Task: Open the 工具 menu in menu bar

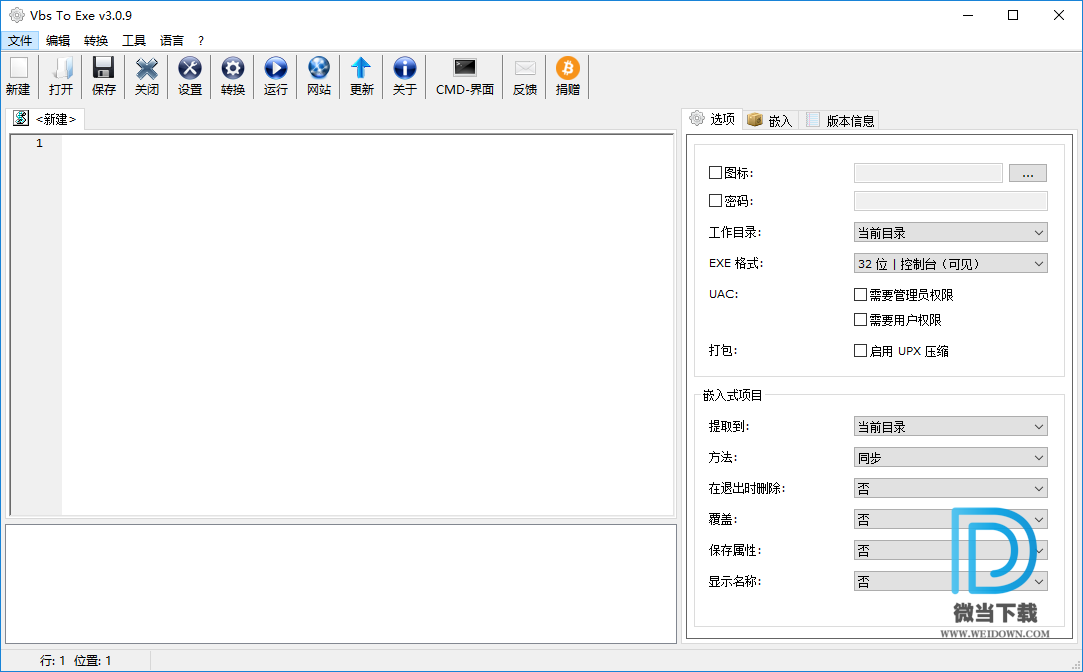Action: pyautogui.click(x=134, y=41)
